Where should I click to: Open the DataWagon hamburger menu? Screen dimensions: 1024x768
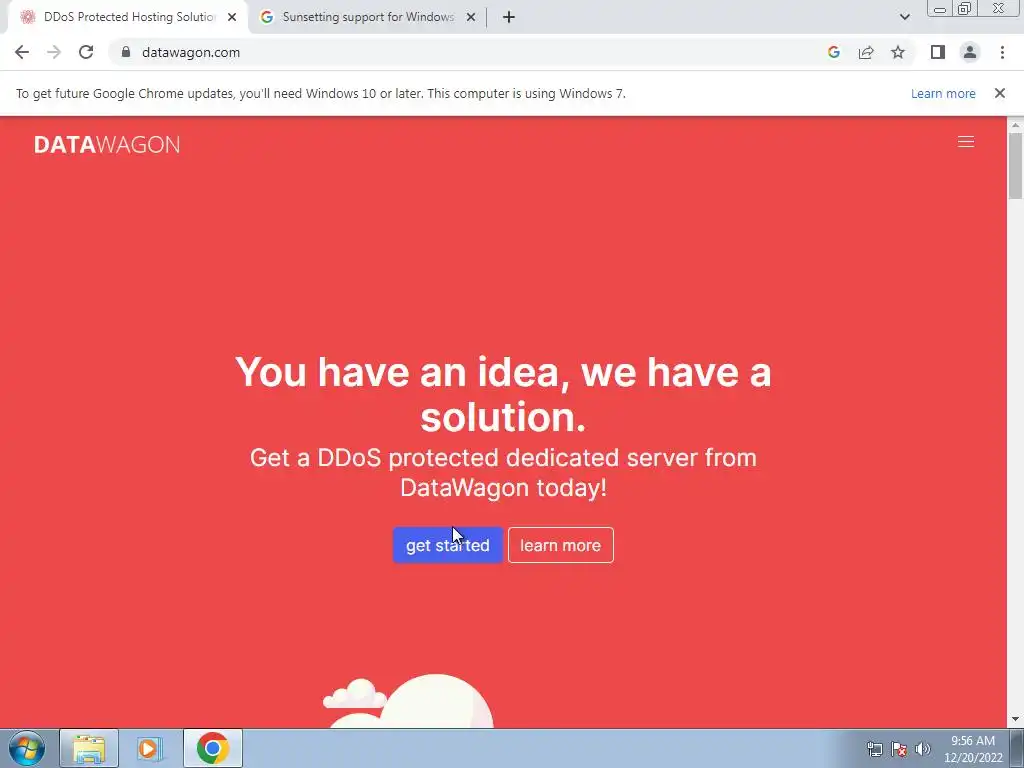[966, 142]
